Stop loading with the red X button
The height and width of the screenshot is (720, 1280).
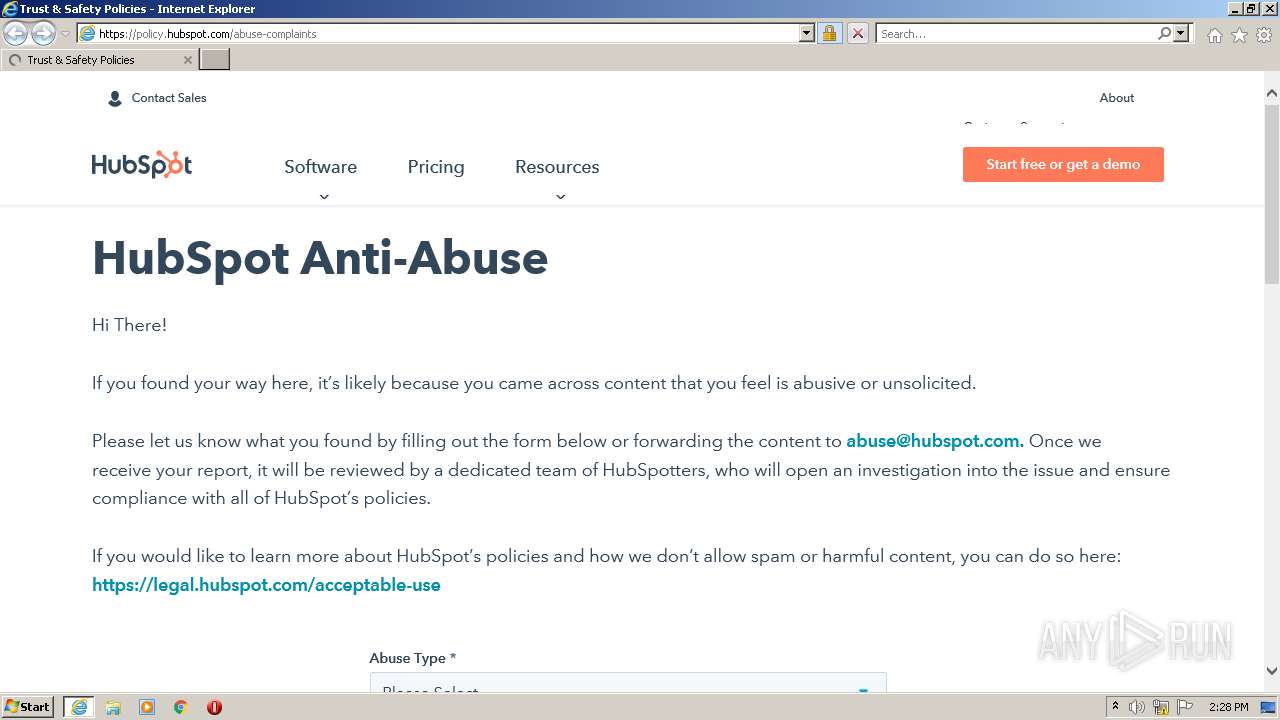point(858,33)
